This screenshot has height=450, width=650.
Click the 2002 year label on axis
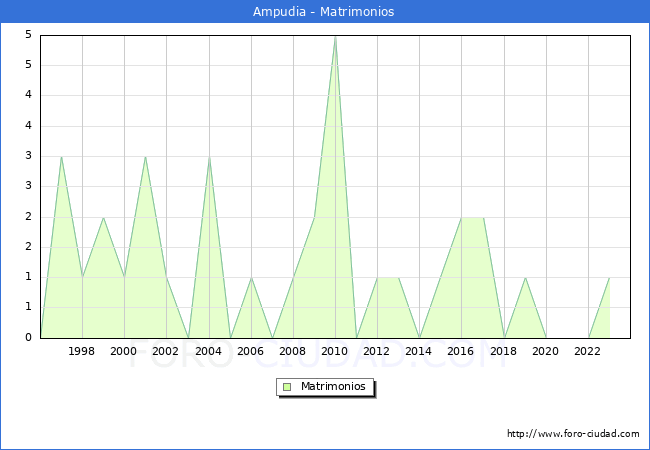coord(166,351)
